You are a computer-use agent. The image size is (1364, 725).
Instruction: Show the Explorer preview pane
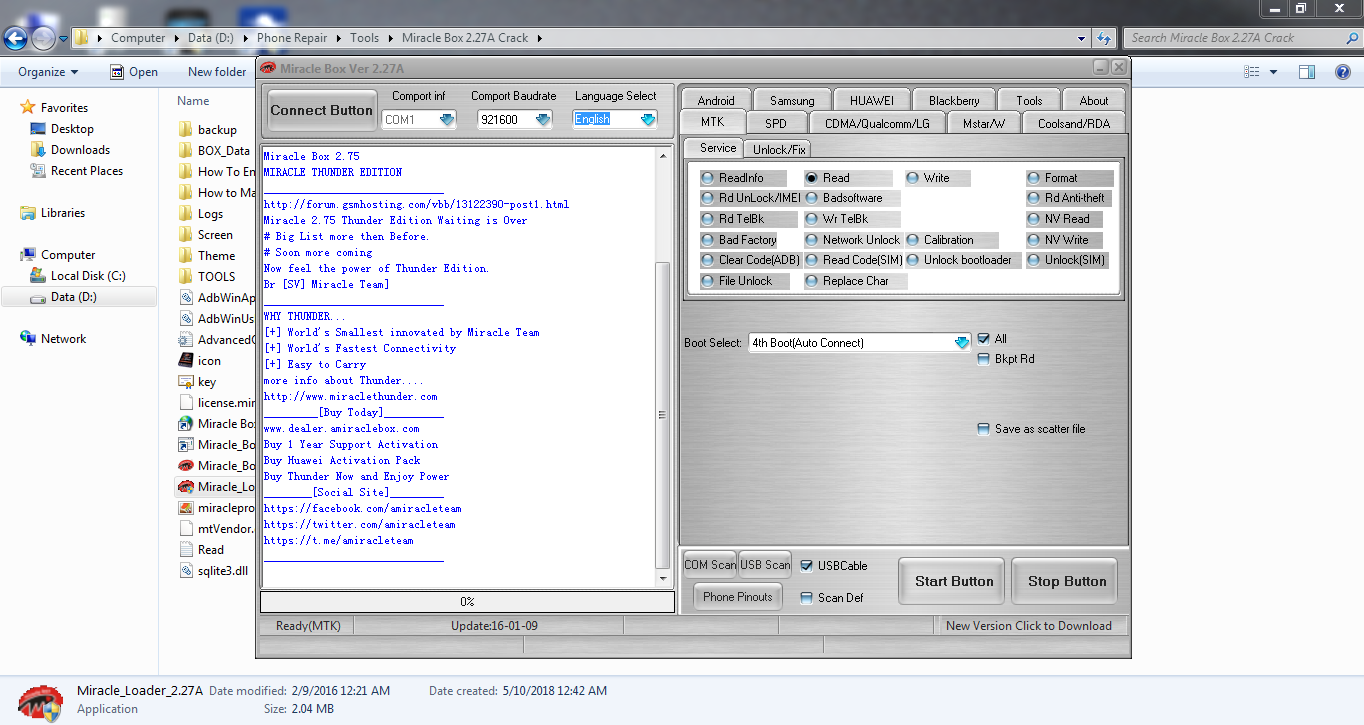[x=1307, y=72]
